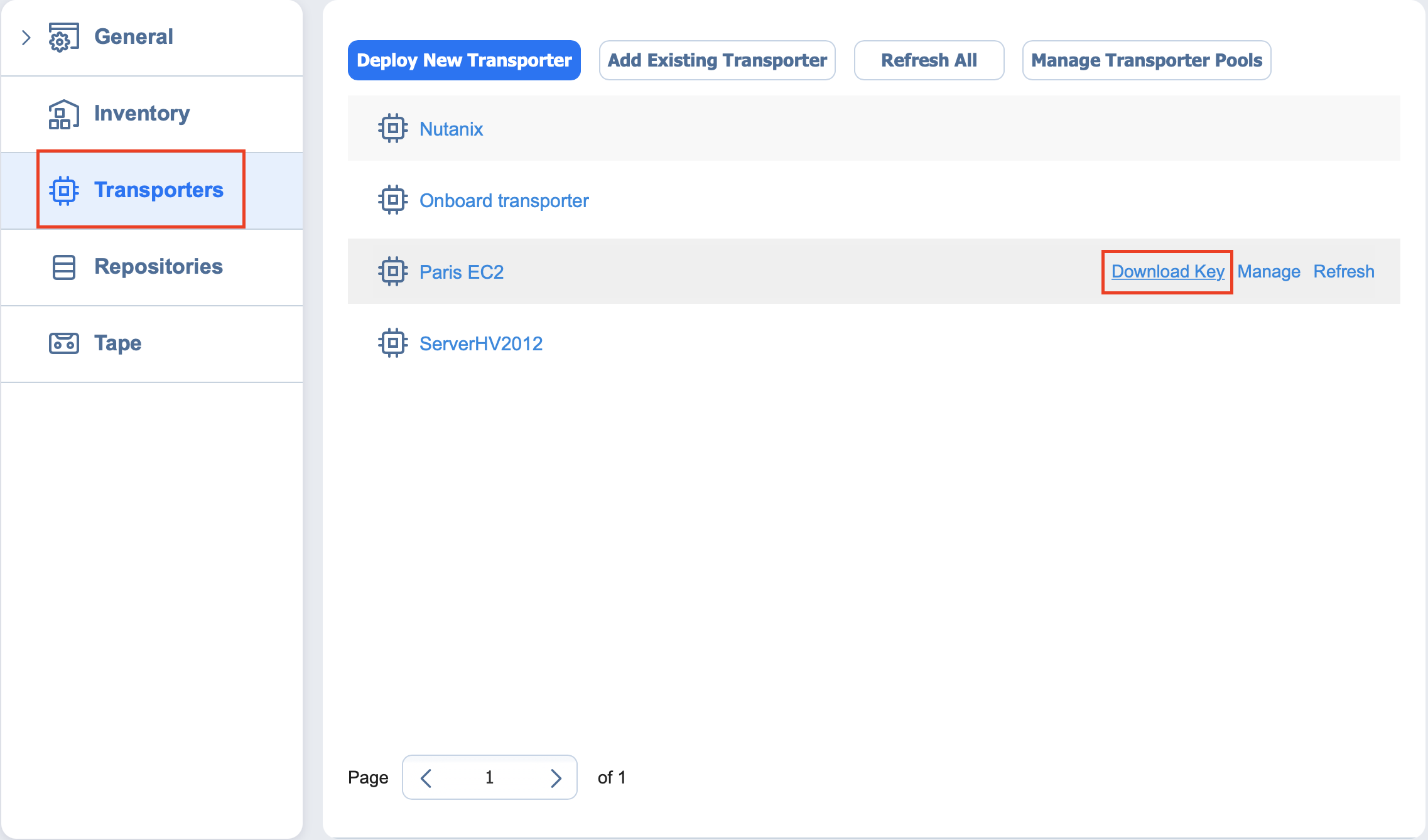
Task: Click Add Existing Transporter button
Action: (717, 60)
